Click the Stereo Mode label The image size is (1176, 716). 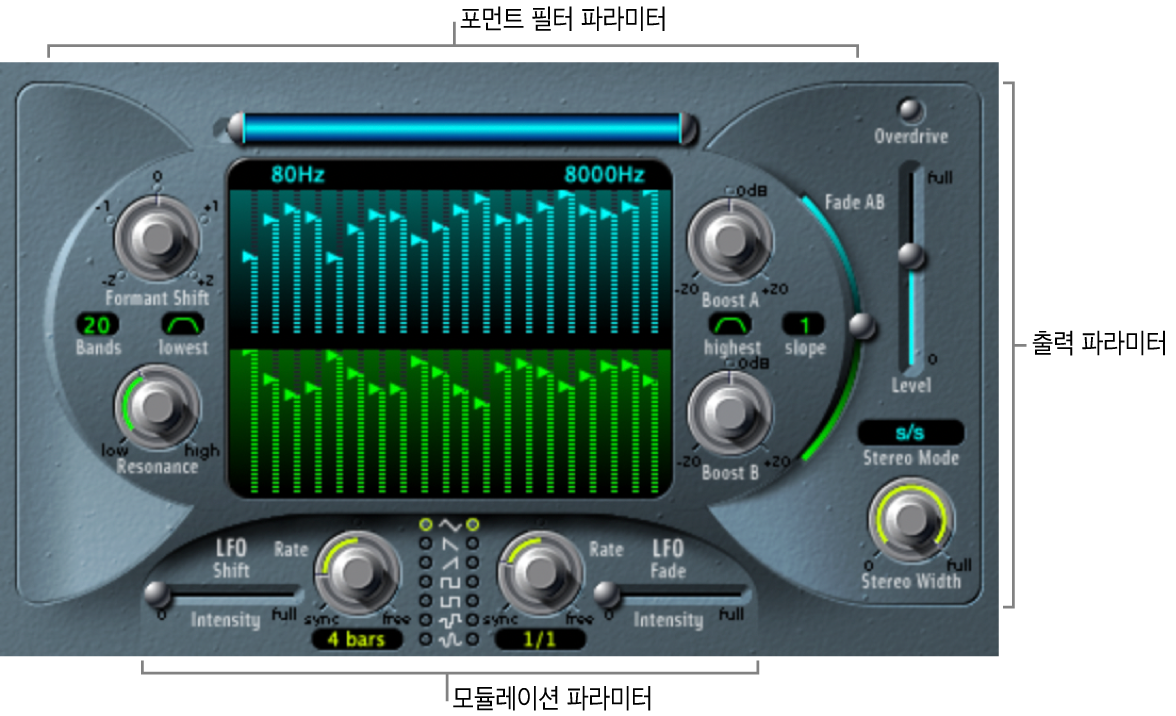pos(910,458)
